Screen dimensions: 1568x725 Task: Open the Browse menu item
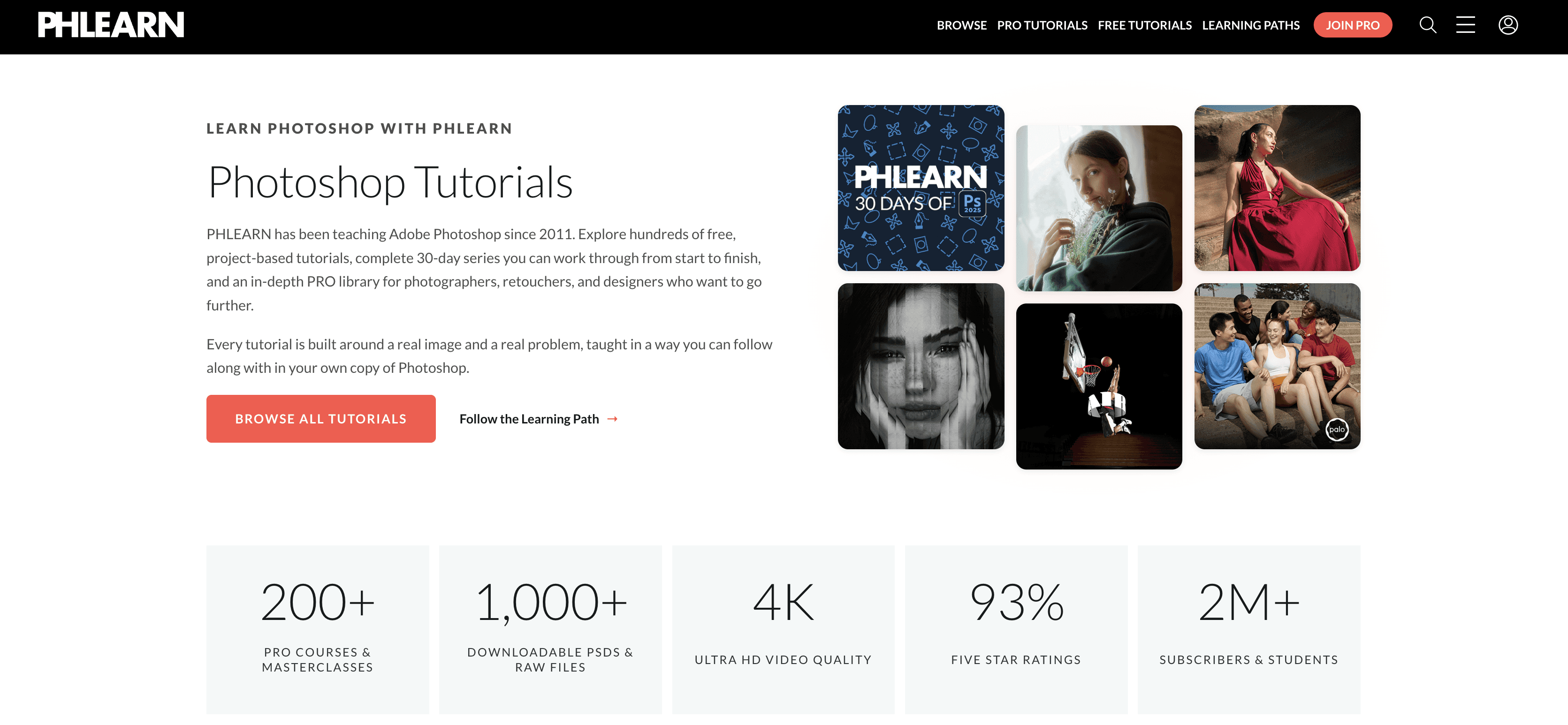[961, 25]
